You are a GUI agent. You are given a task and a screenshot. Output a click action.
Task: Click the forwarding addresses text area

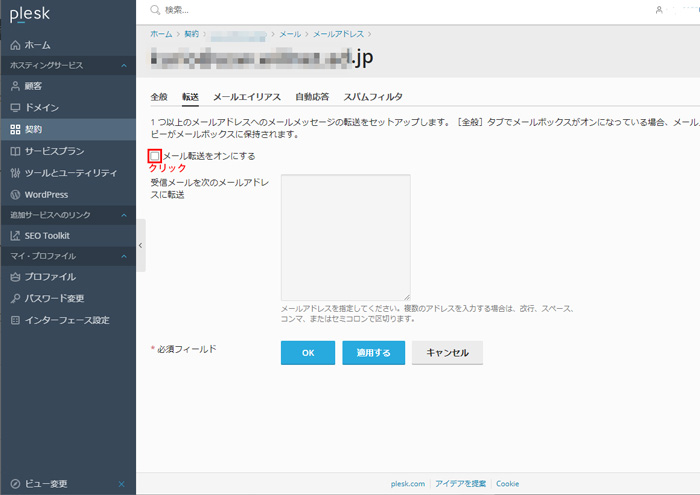[x=346, y=237]
